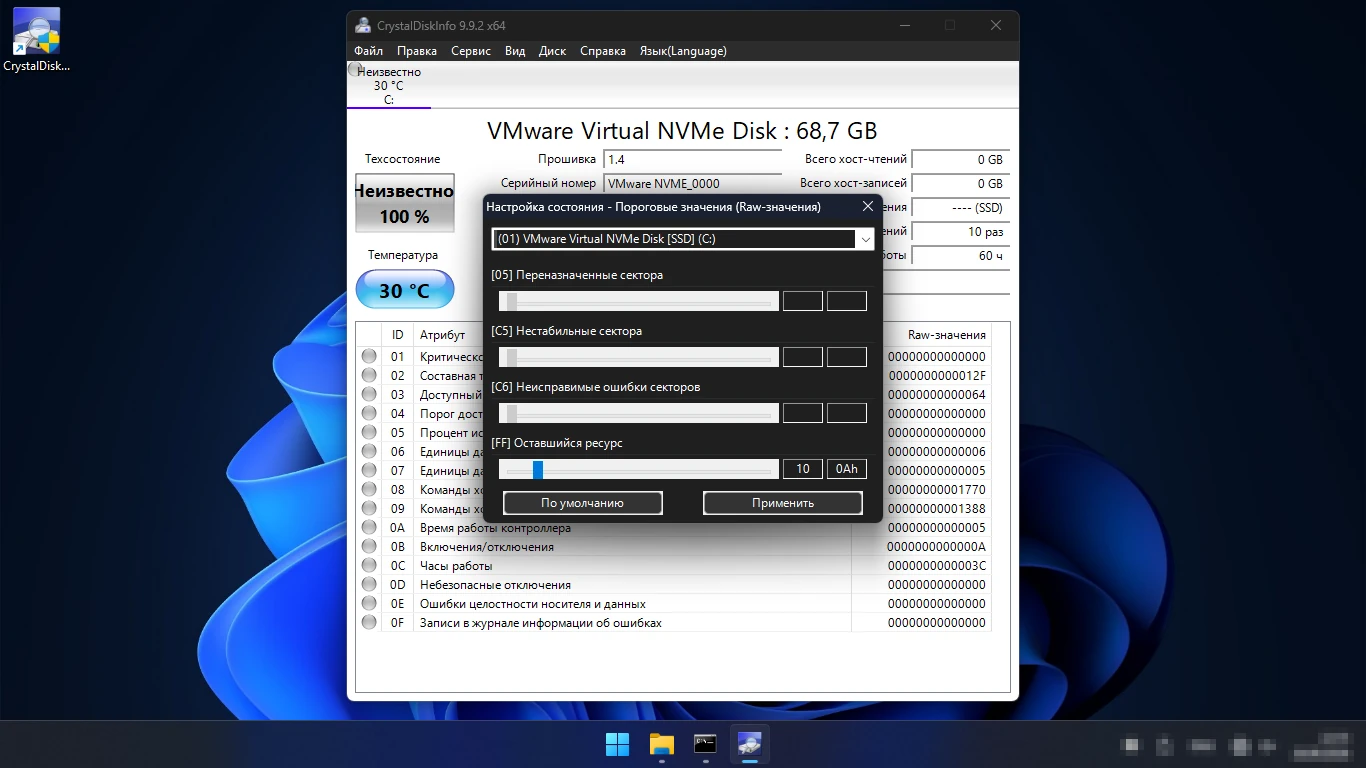Screen dimensions: 1366x768
Task: Click the Применить button
Action: point(783,503)
